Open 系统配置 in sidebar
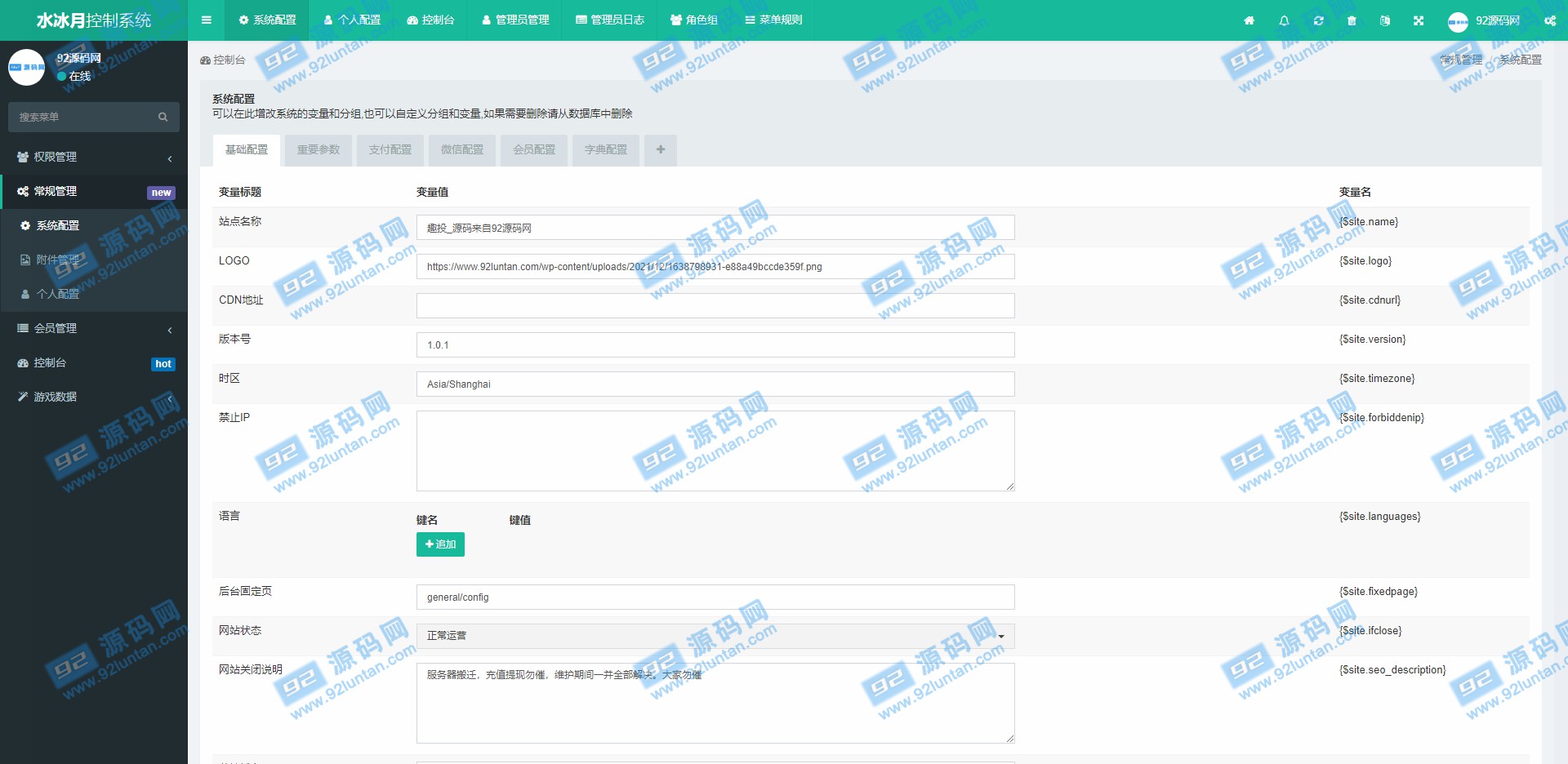The height and width of the screenshot is (764, 1568). 94,225
